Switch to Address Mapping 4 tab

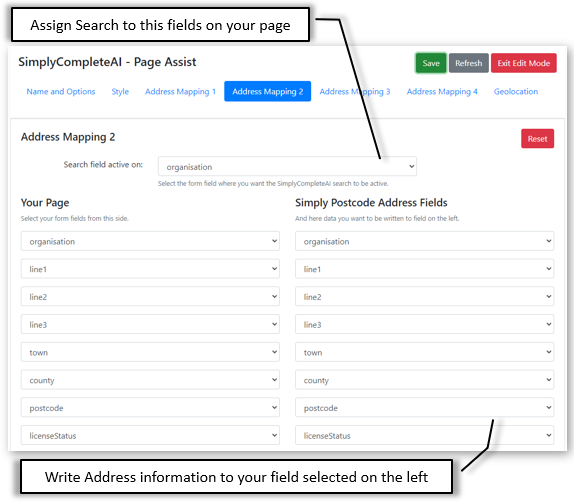coord(442,92)
